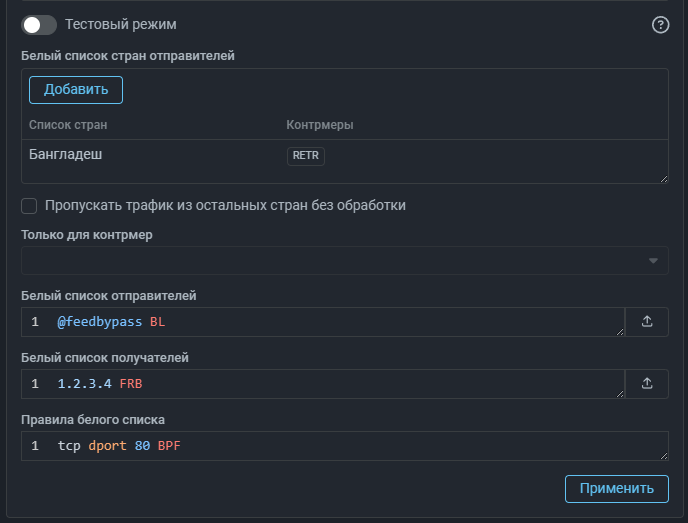Click the RETR countermeasure tag

pyautogui.click(x=306, y=156)
